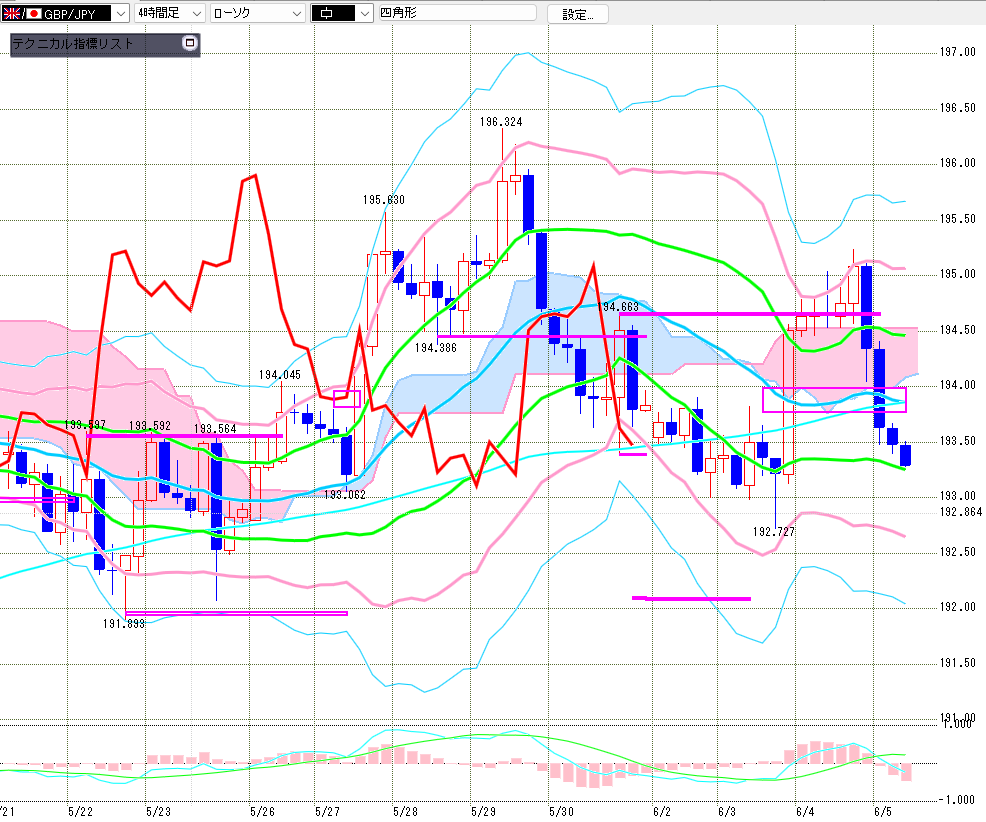Click the 196.324 high price label
This screenshot has height=822, width=986.
pos(501,122)
